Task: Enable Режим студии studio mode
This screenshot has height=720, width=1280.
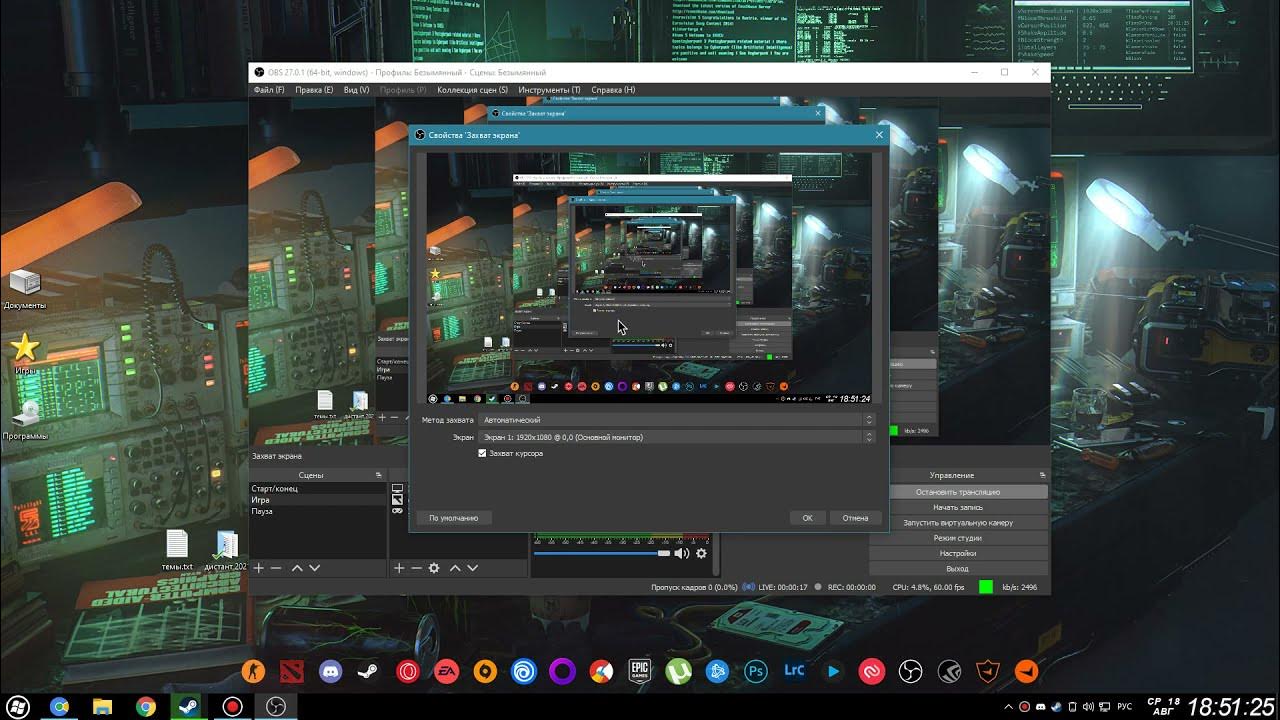Action: 958,538
